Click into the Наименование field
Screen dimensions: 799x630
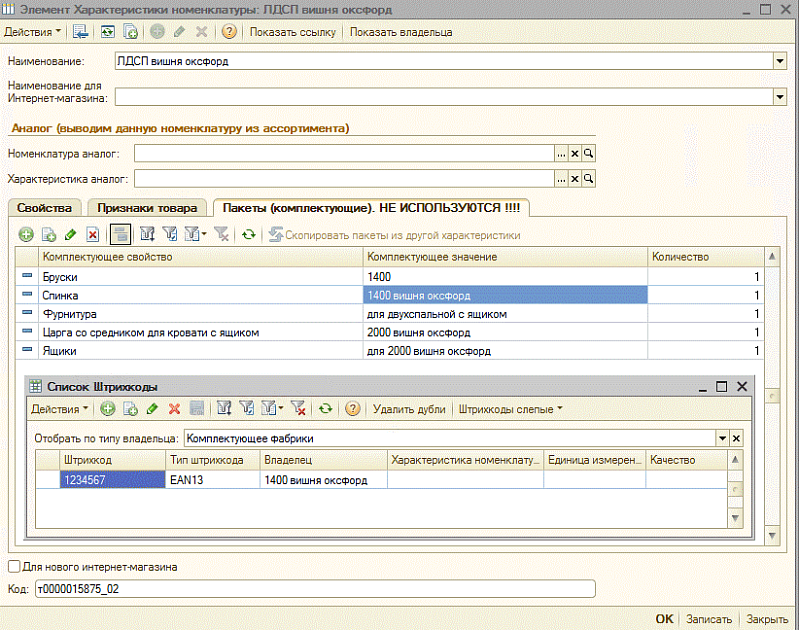444,61
